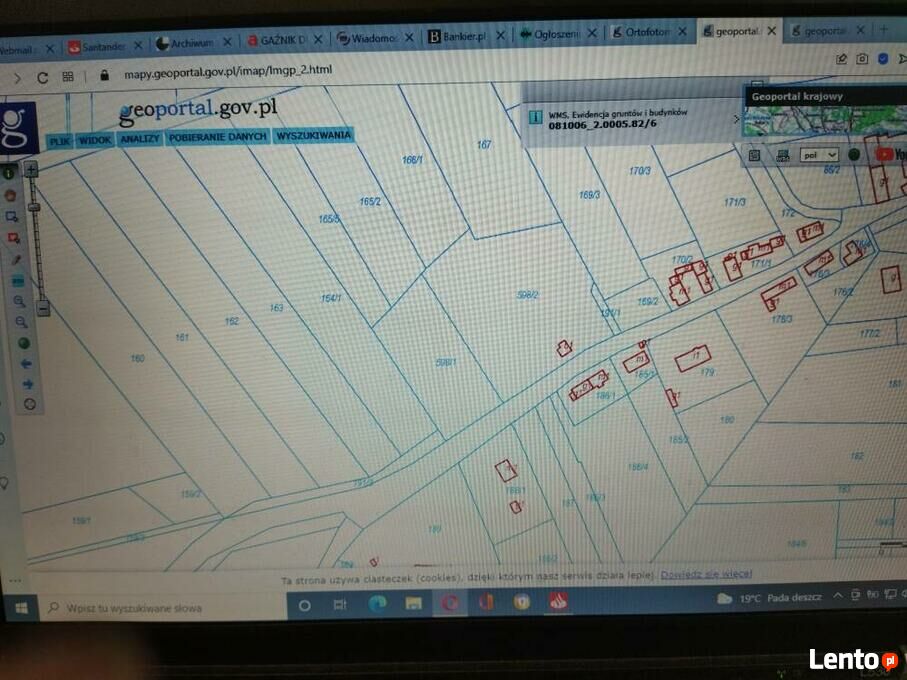Click parcel label 162 on the map
907x680 pixels.
[x=231, y=321]
